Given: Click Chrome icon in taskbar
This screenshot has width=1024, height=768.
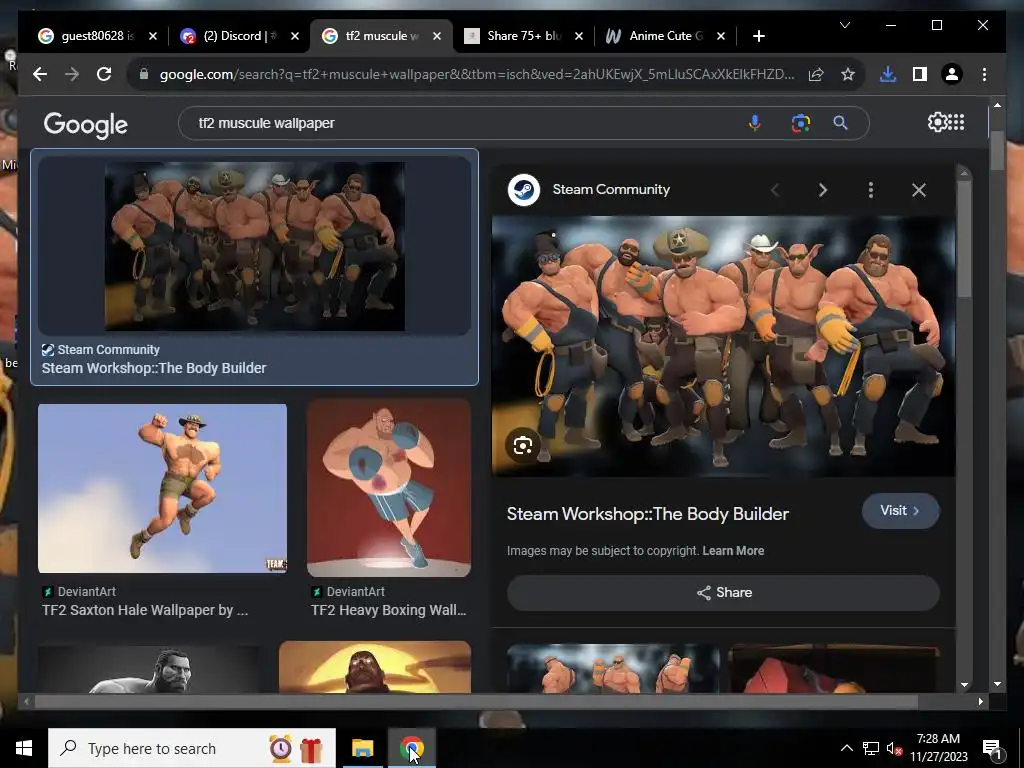Looking at the screenshot, I should (411, 748).
